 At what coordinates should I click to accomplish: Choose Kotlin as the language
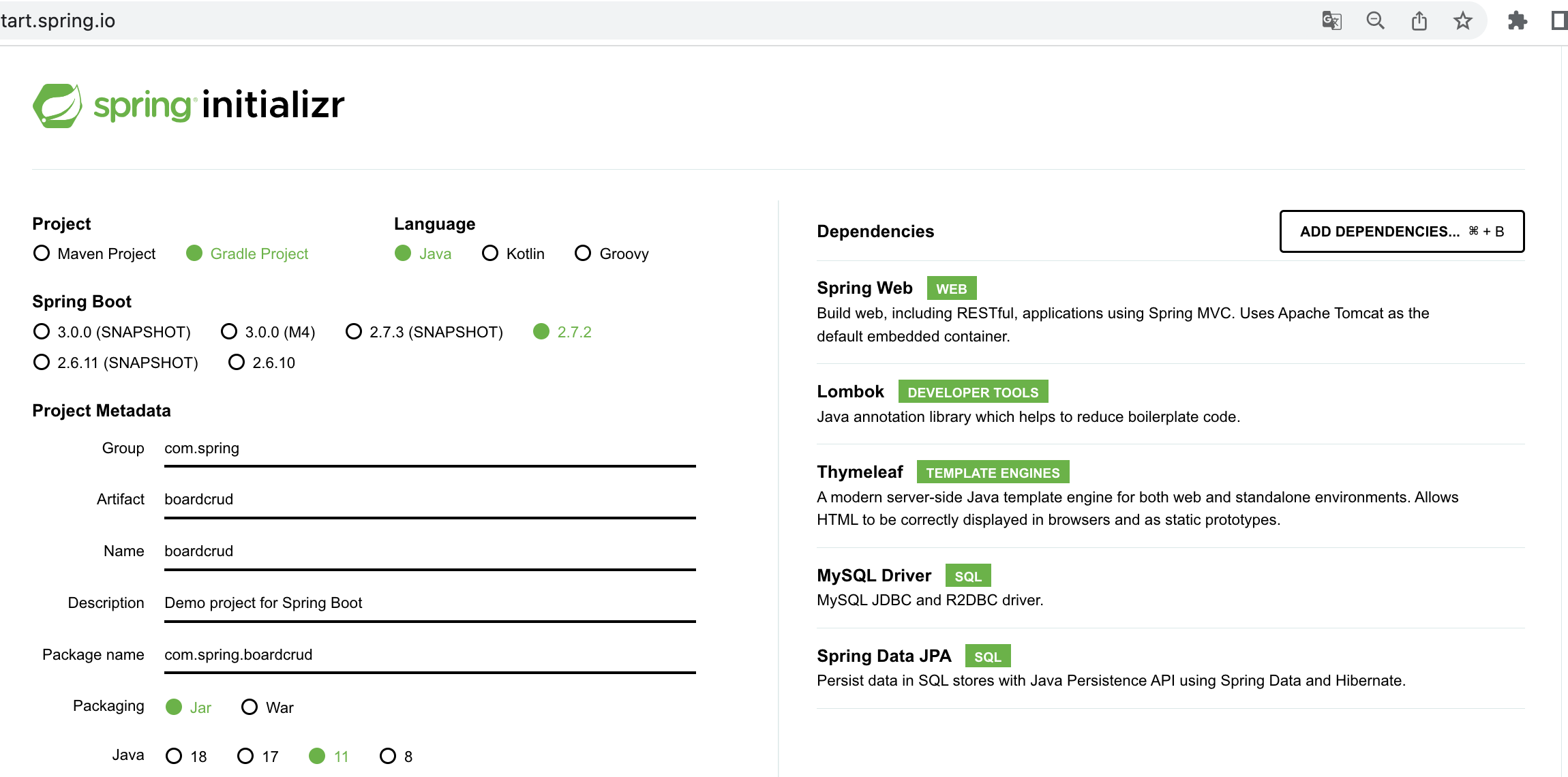513,254
